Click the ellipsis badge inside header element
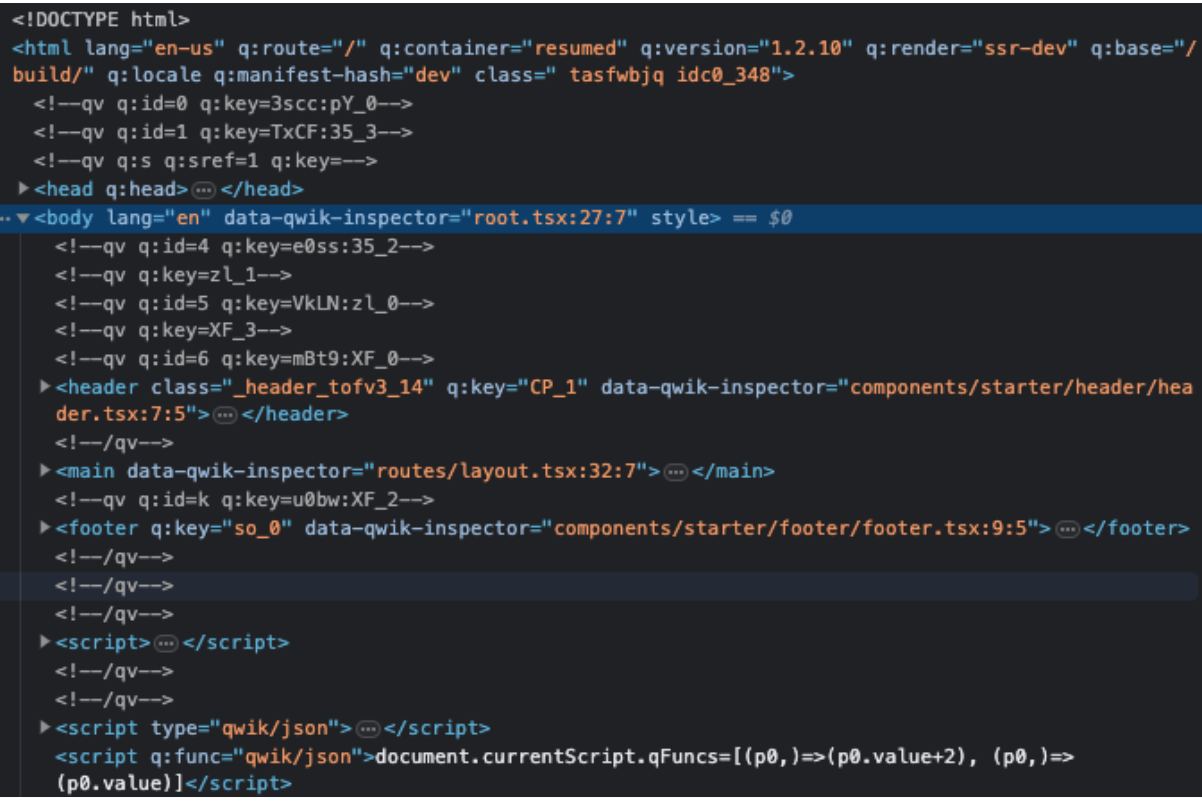 pyautogui.click(x=225, y=415)
